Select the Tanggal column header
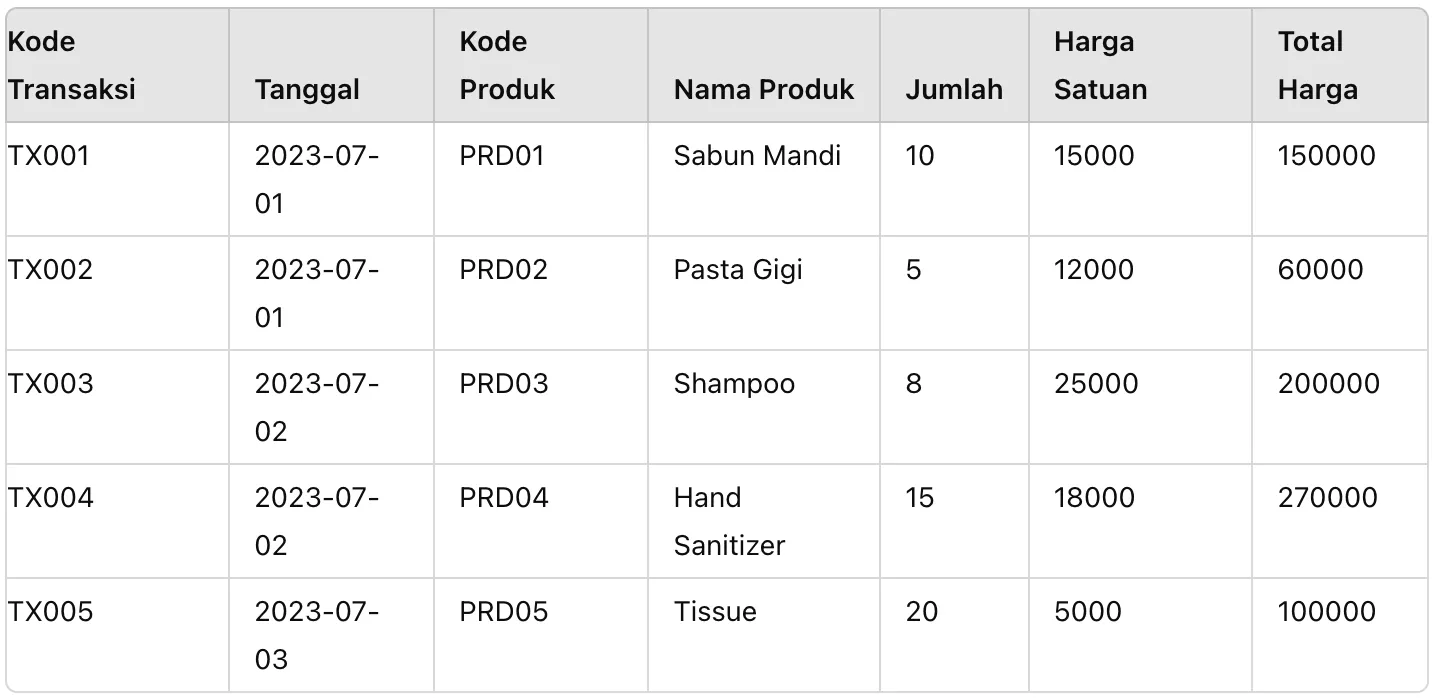Image resolution: width=1432 pixels, height=698 pixels. pos(307,90)
